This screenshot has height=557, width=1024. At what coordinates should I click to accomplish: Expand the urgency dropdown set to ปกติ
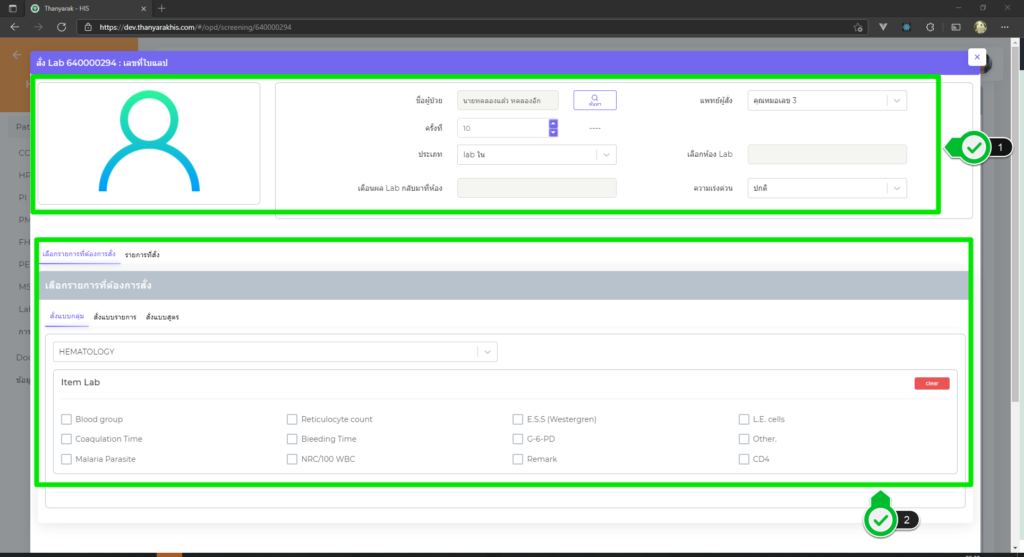pyautogui.click(x=896, y=188)
